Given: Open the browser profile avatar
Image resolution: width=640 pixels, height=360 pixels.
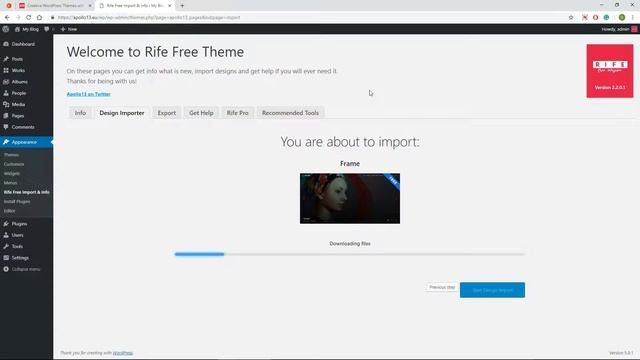Looking at the screenshot, I should click(622, 18).
